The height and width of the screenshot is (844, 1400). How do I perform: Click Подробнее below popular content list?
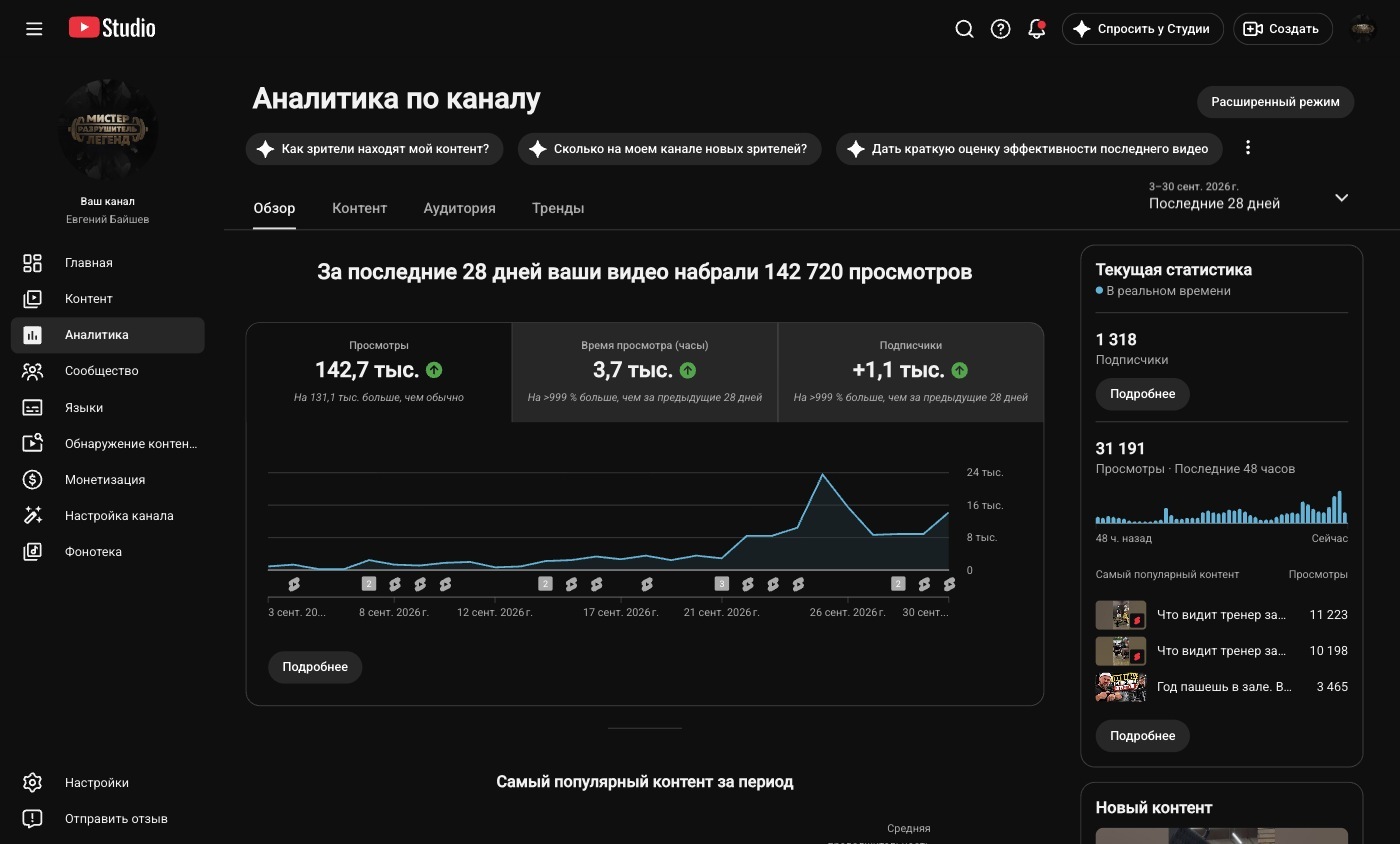[1142, 736]
